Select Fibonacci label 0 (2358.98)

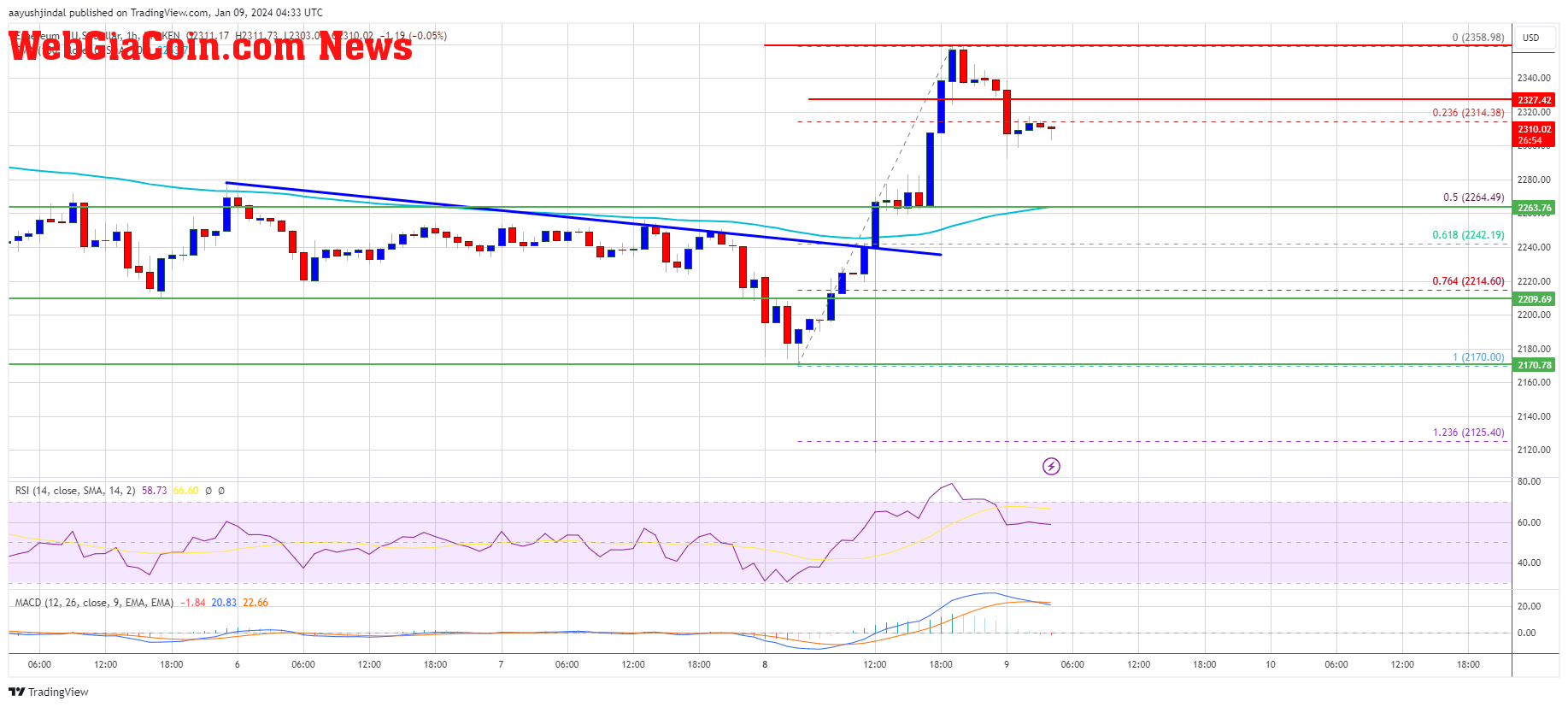point(1478,38)
